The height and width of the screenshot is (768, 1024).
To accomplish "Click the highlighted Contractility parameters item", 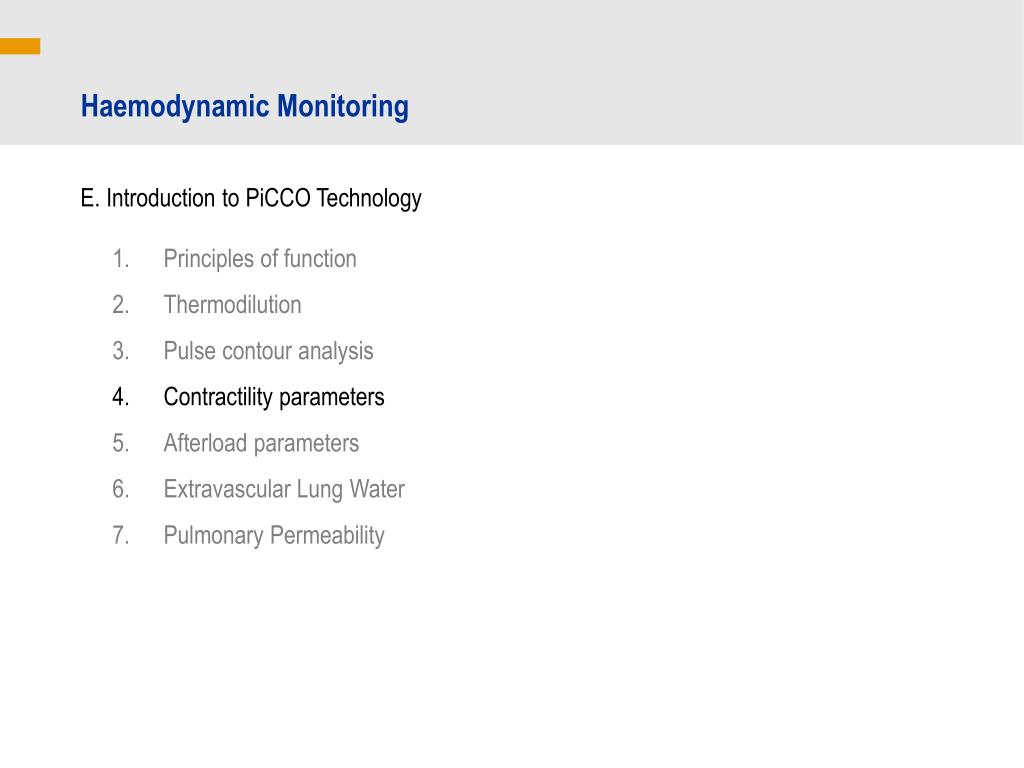I will pos(274,397).
